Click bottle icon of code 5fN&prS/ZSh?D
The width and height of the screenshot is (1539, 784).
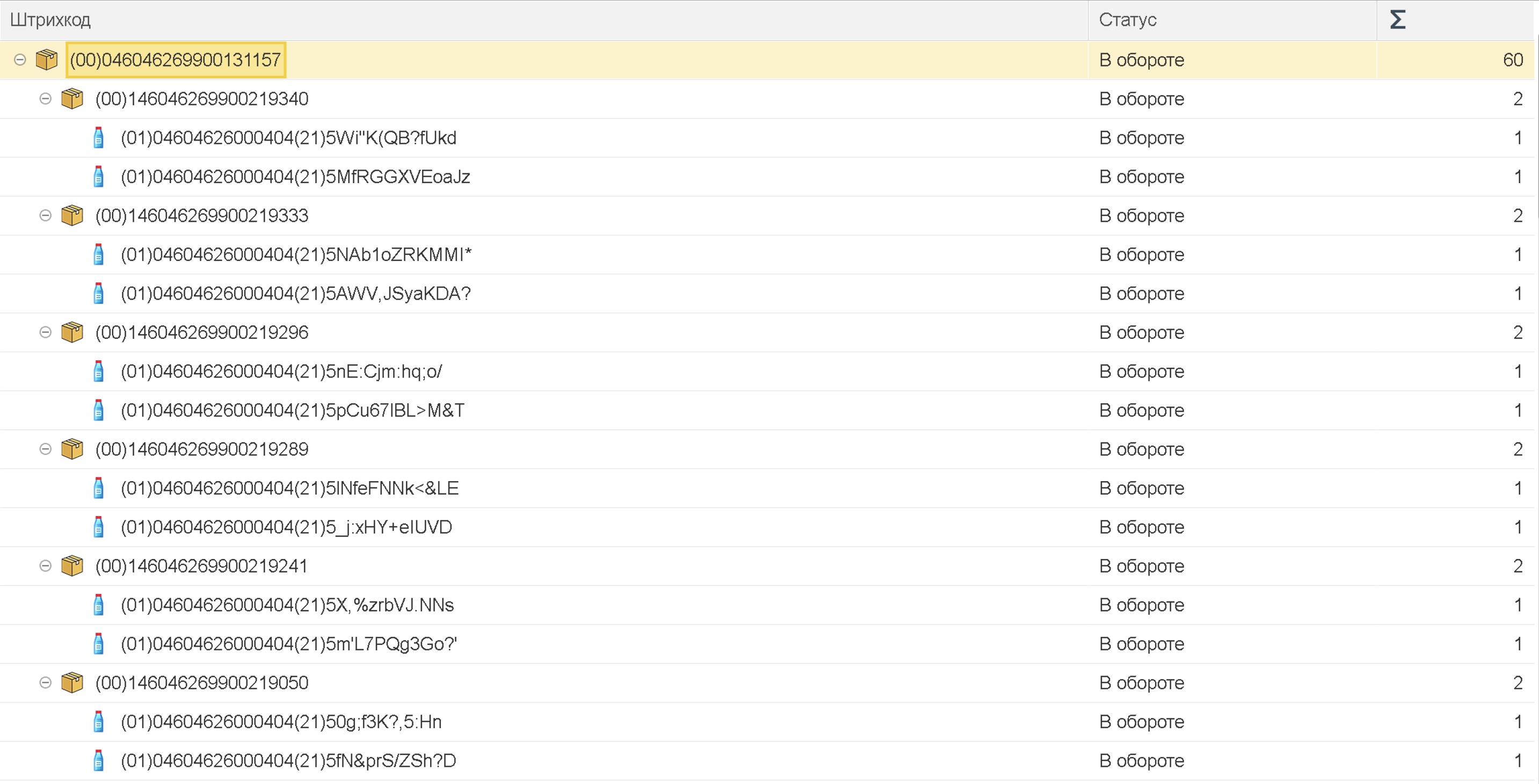[99, 761]
